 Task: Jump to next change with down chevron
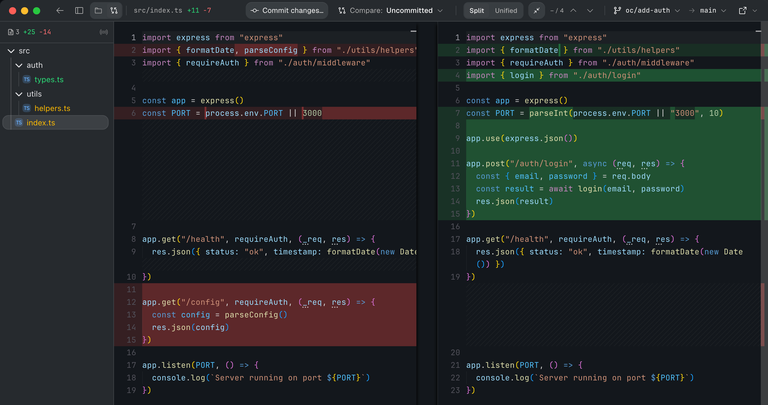click(x=590, y=10)
